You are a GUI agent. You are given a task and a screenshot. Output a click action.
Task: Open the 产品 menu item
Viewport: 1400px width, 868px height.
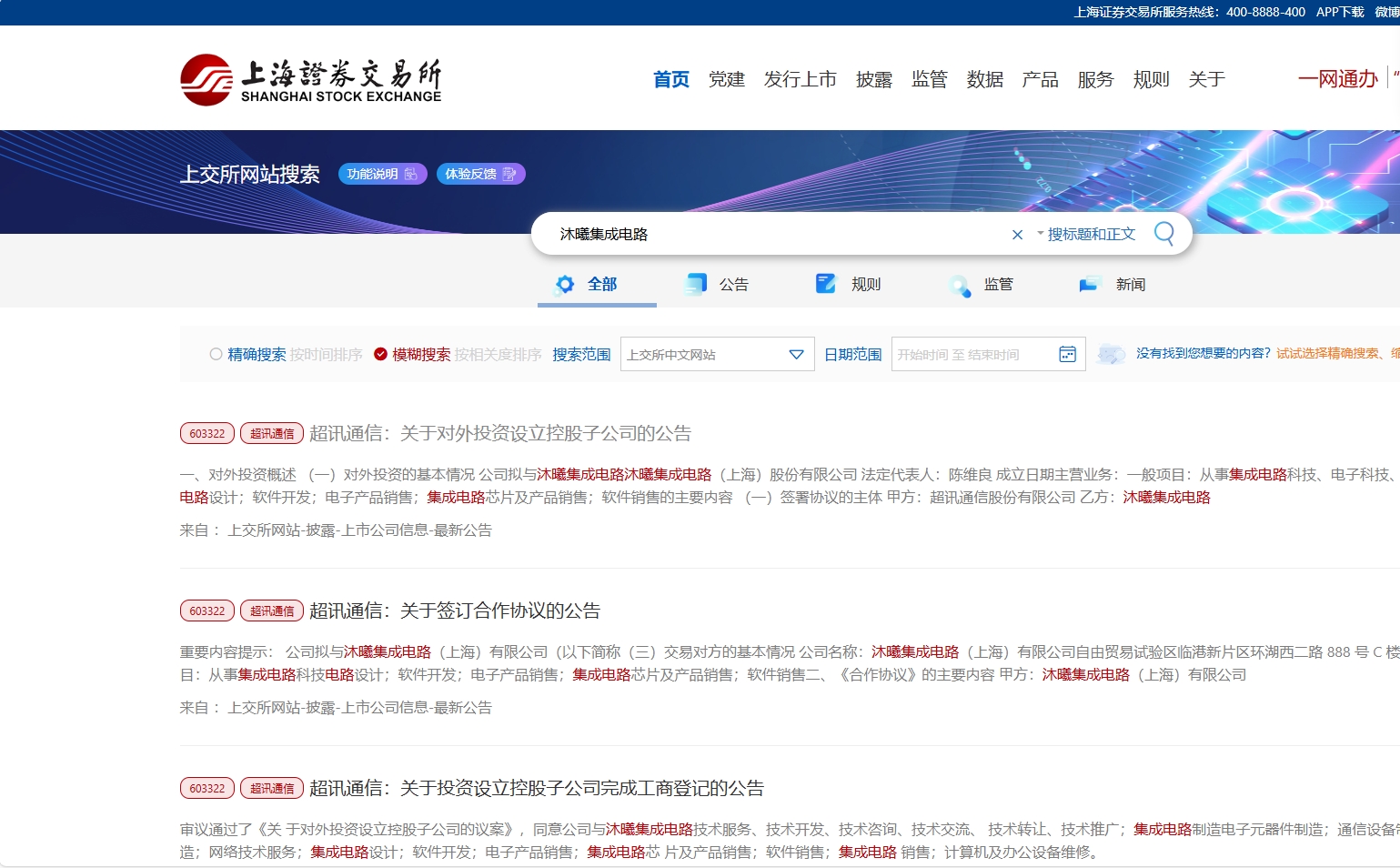pyautogui.click(x=1041, y=79)
